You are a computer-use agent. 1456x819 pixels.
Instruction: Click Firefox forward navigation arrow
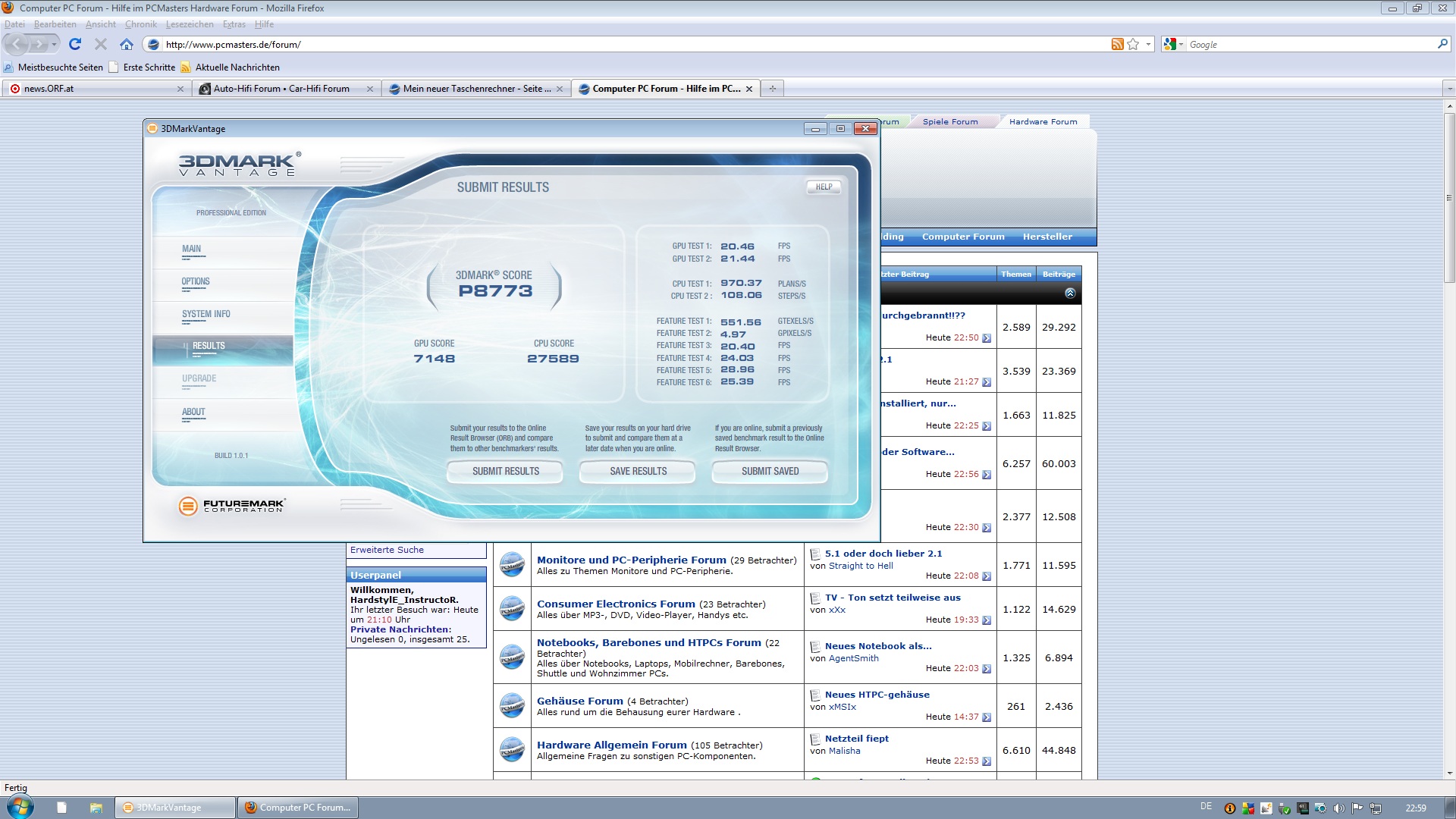pyautogui.click(x=38, y=45)
